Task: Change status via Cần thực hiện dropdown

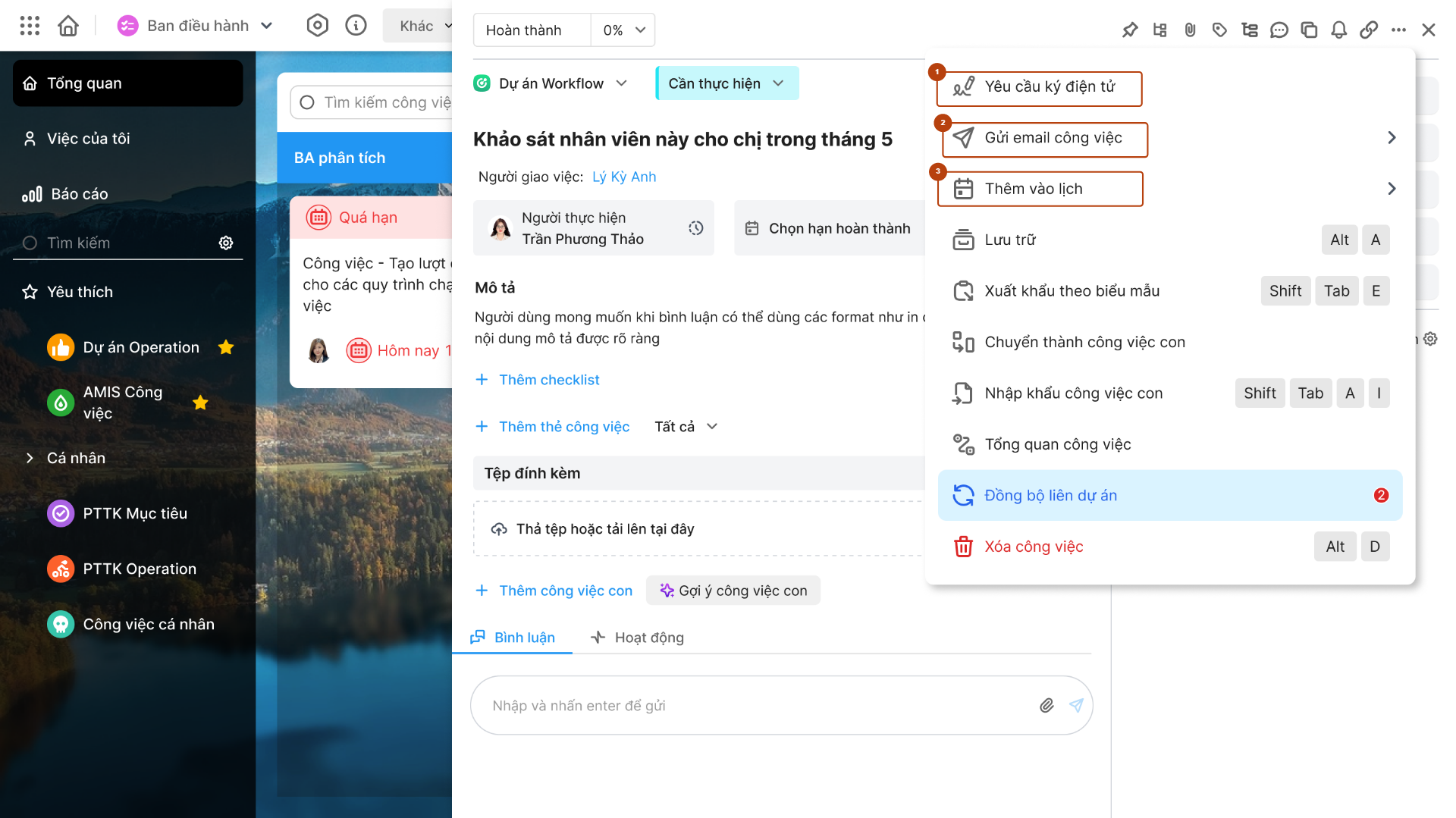Action: tap(727, 83)
